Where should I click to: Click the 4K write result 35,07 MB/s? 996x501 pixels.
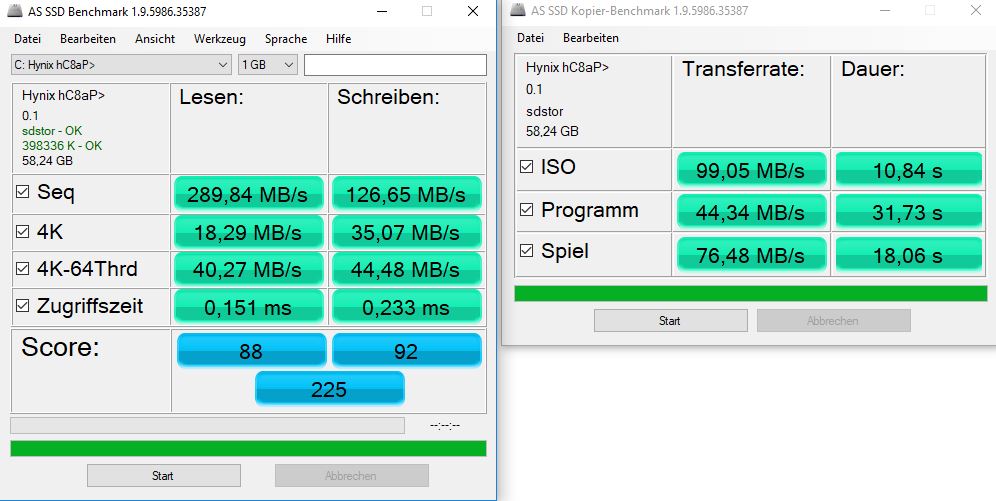[407, 232]
